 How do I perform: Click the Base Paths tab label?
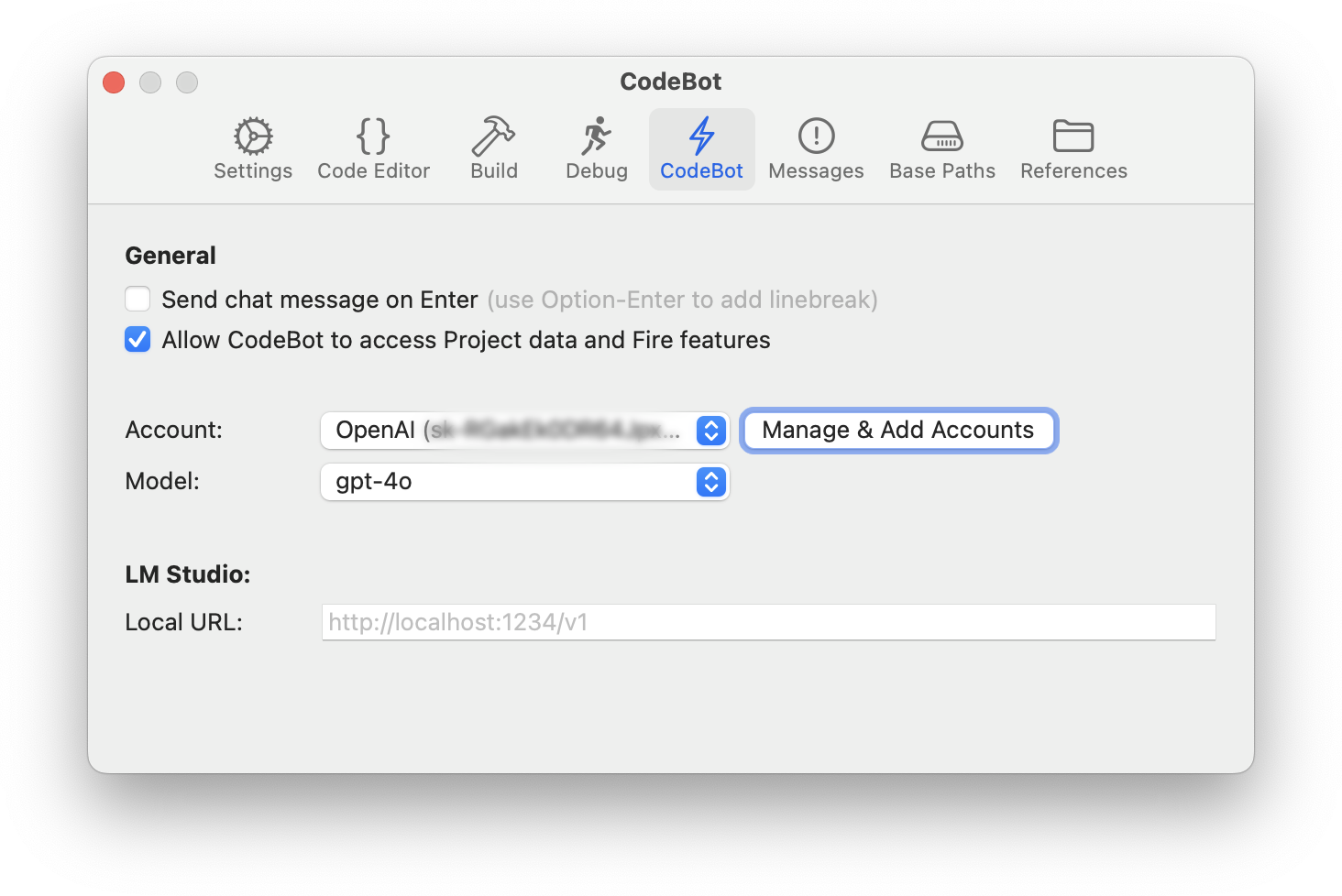click(942, 171)
